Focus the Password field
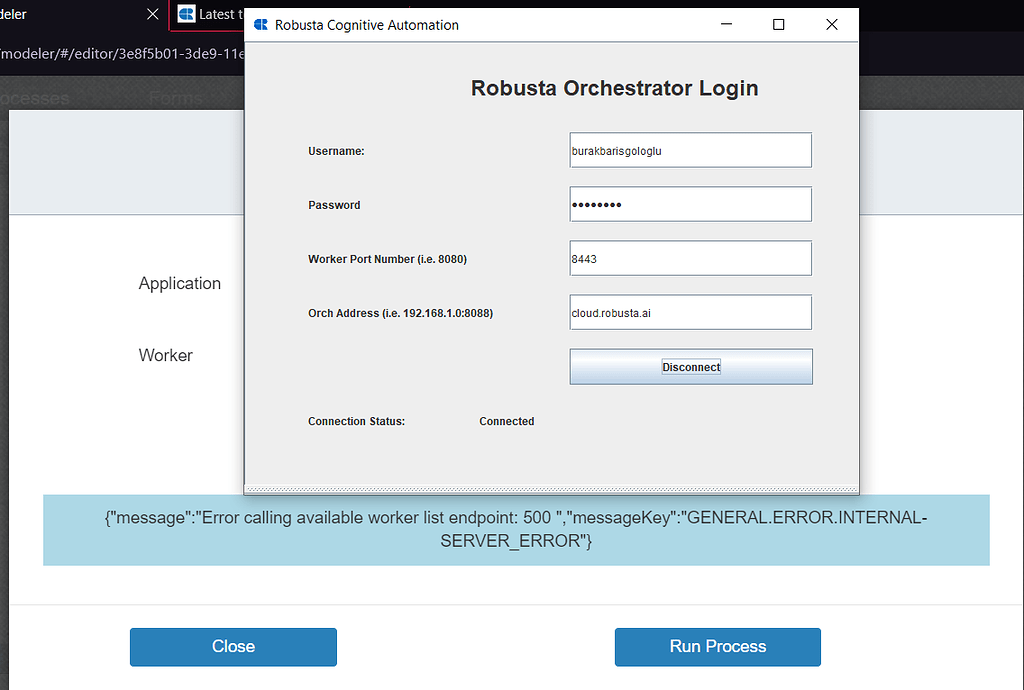This screenshot has width=1024, height=690. (x=690, y=204)
